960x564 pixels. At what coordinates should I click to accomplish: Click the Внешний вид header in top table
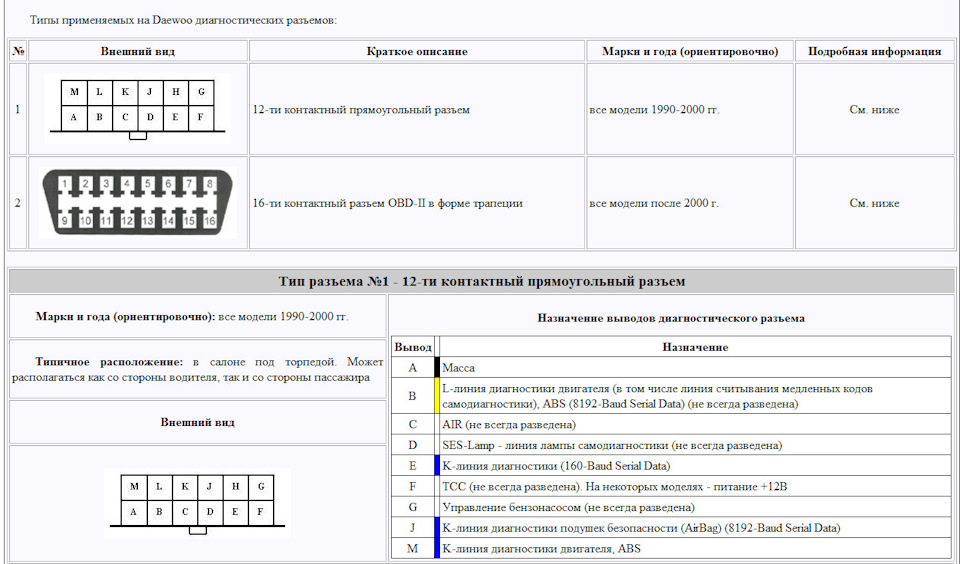click(138, 51)
